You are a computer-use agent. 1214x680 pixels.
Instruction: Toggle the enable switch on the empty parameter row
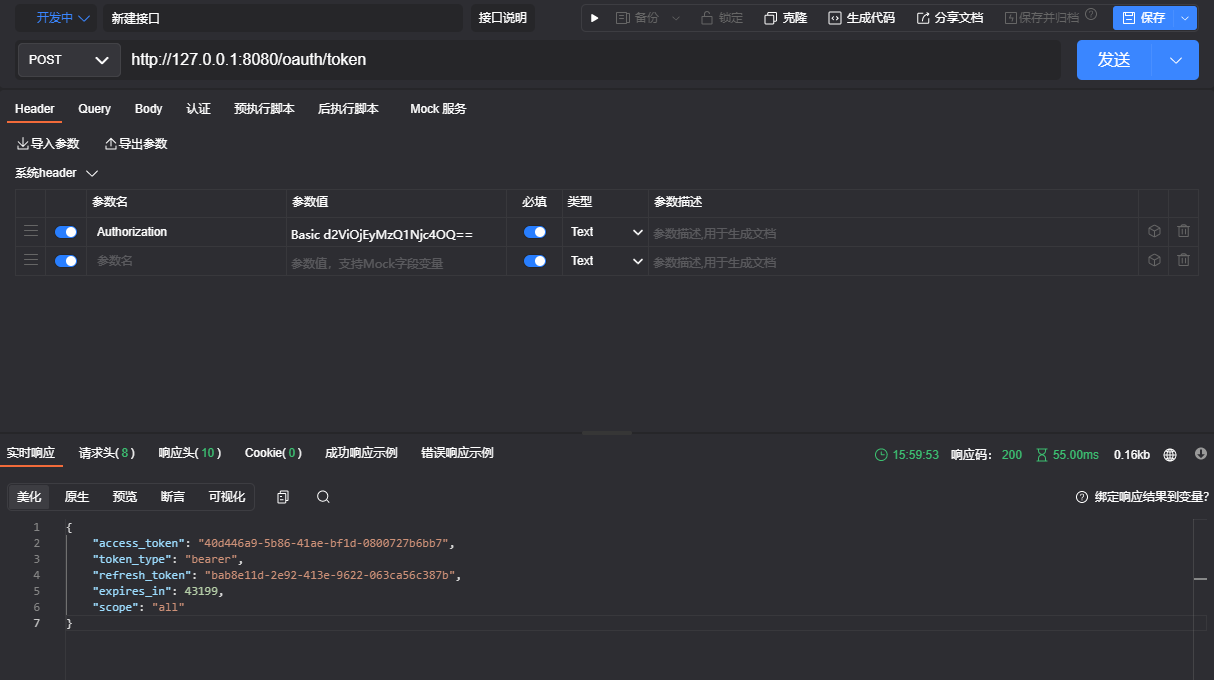pos(66,261)
